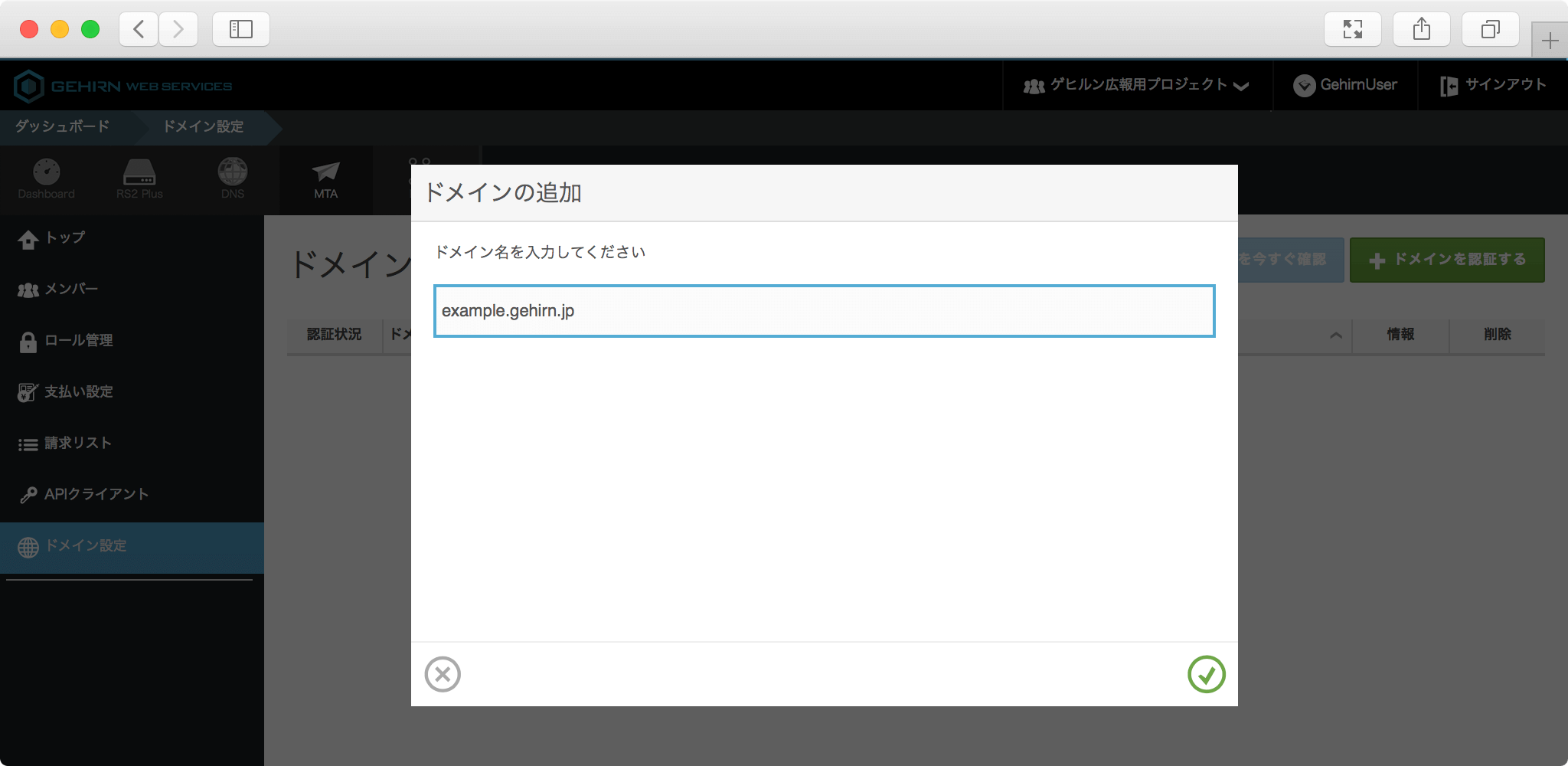Toggle the Safari sidebar button
1568x766 pixels.
point(241,29)
